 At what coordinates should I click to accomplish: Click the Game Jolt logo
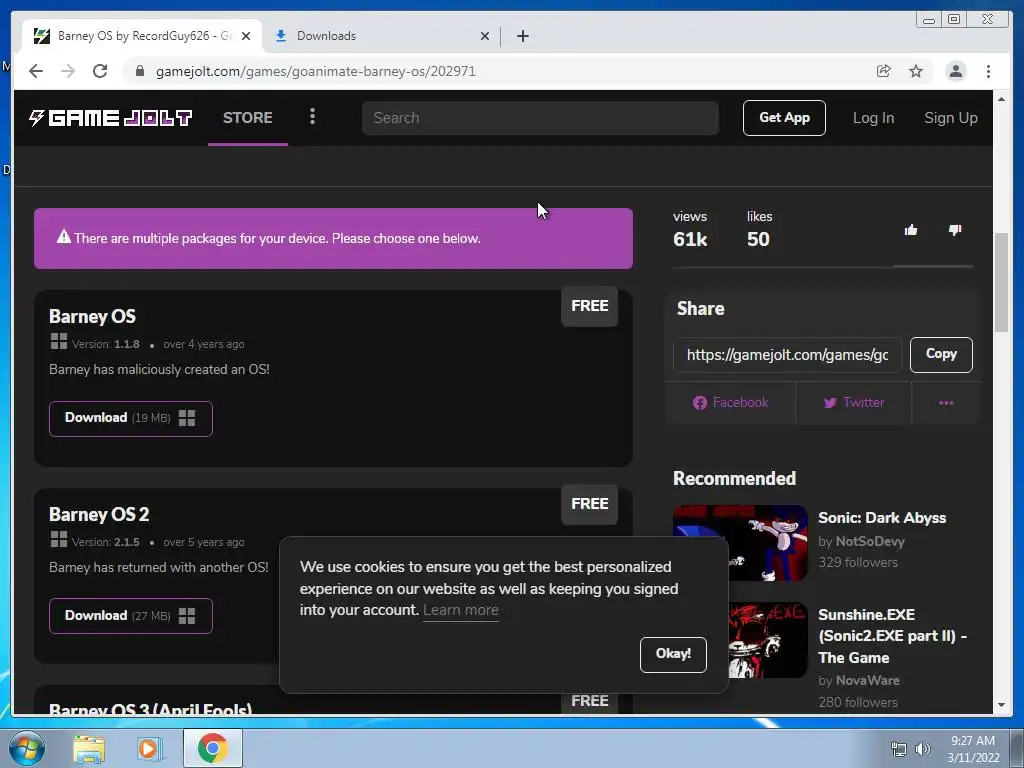pos(110,118)
